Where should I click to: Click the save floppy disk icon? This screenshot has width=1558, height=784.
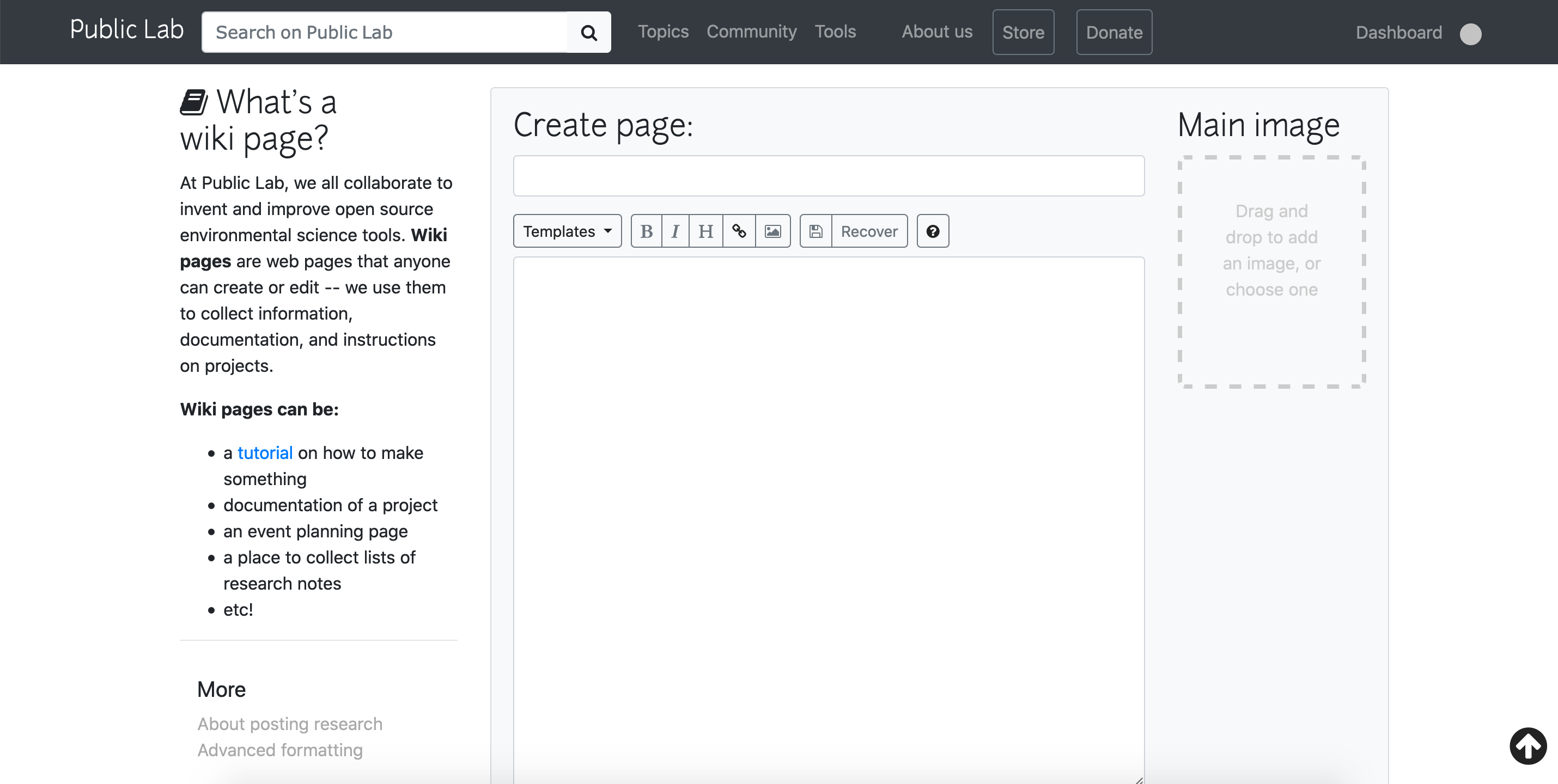coord(815,231)
